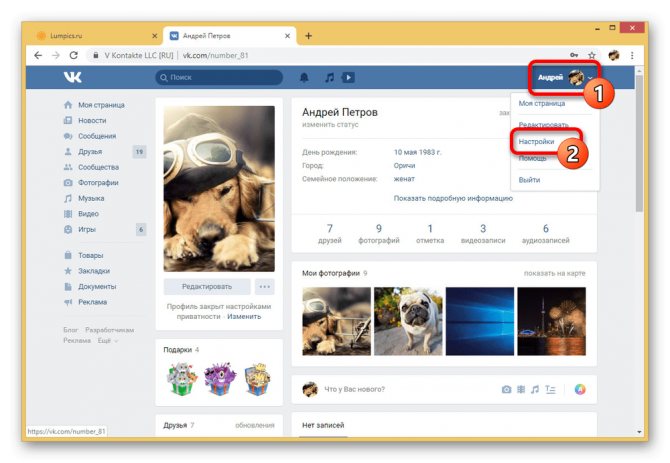Expand Ещё footer dropdown
The image size is (670, 463).
coord(108,340)
